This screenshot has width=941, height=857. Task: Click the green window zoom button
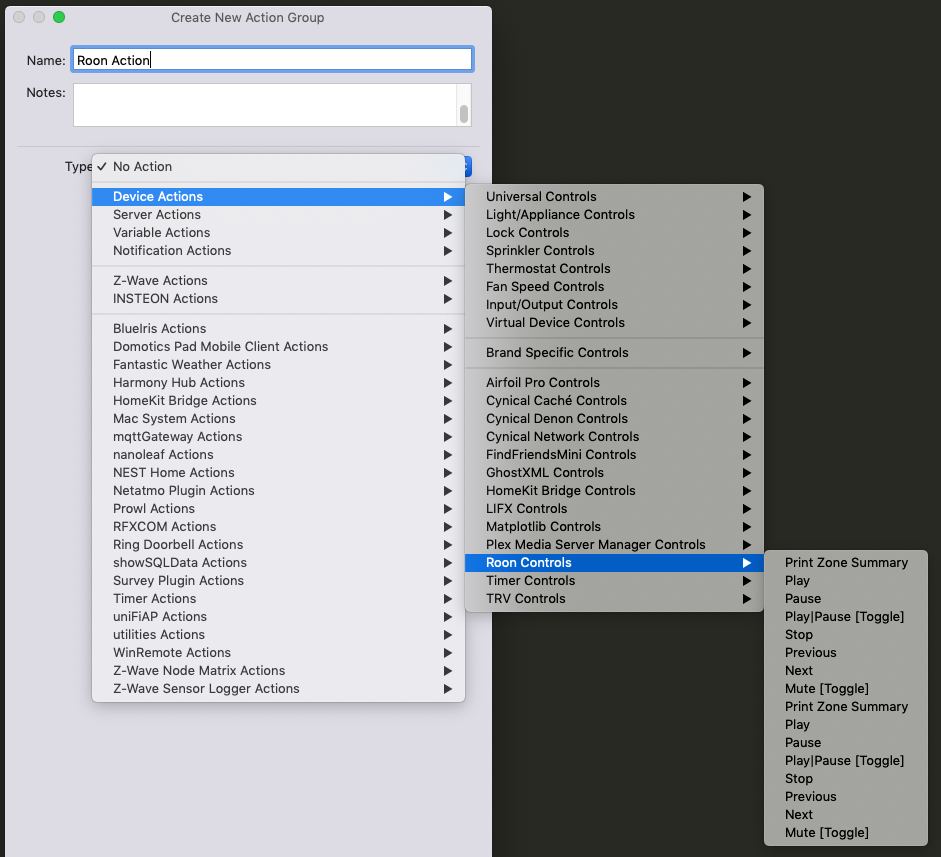click(x=59, y=17)
